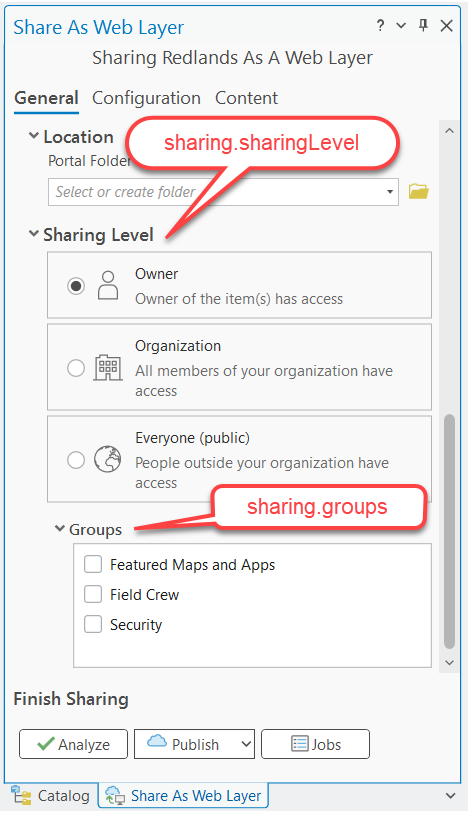Screen dimensions: 470x817
Task: Check the Featured Maps and Apps group
Action: (x=93, y=564)
